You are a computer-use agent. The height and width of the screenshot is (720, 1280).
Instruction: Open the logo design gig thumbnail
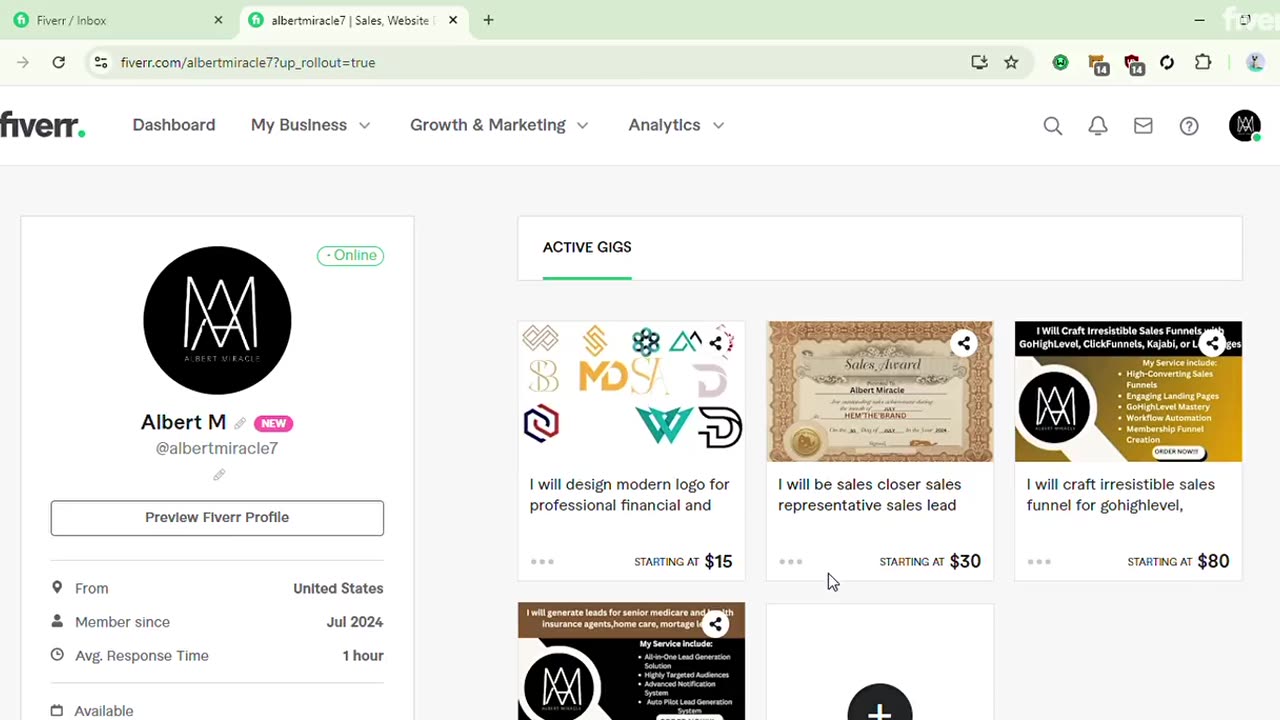631,392
